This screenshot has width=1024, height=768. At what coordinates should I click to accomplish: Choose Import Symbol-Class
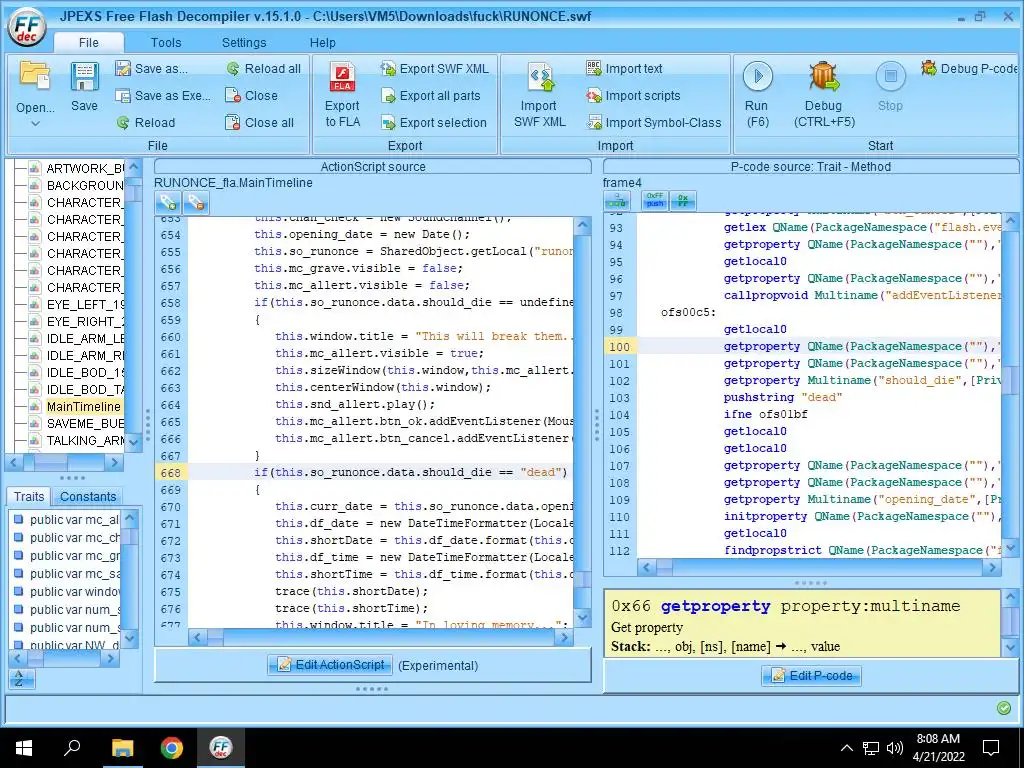[x=654, y=122]
